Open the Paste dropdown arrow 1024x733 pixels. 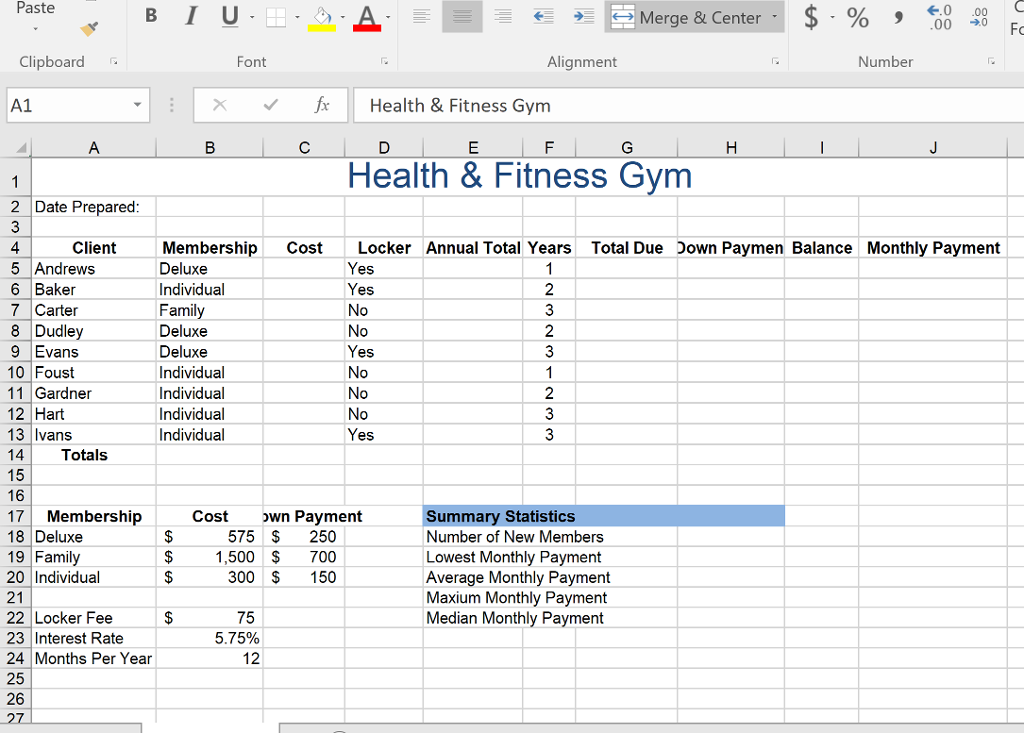(35, 29)
